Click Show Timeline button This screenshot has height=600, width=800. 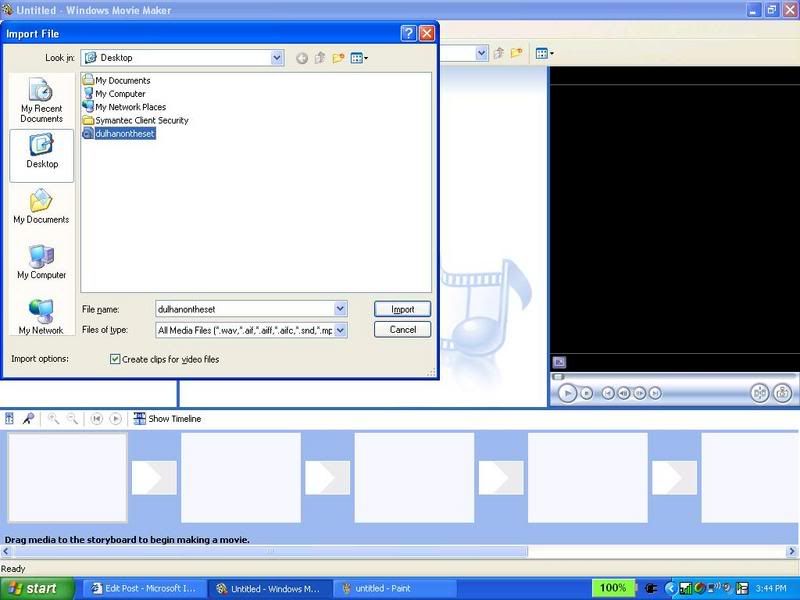(167, 419)
